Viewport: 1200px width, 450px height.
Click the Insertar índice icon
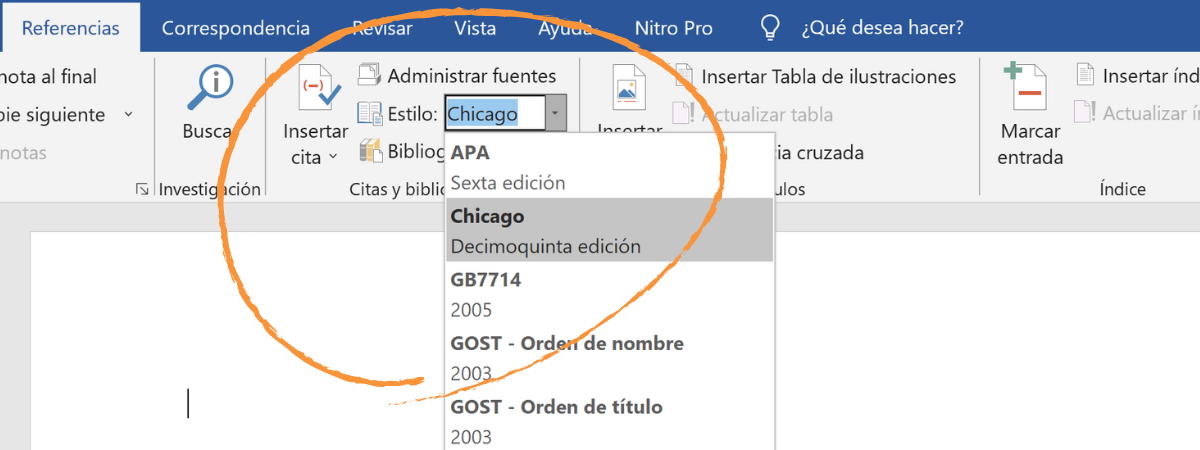coord(1085,75)
